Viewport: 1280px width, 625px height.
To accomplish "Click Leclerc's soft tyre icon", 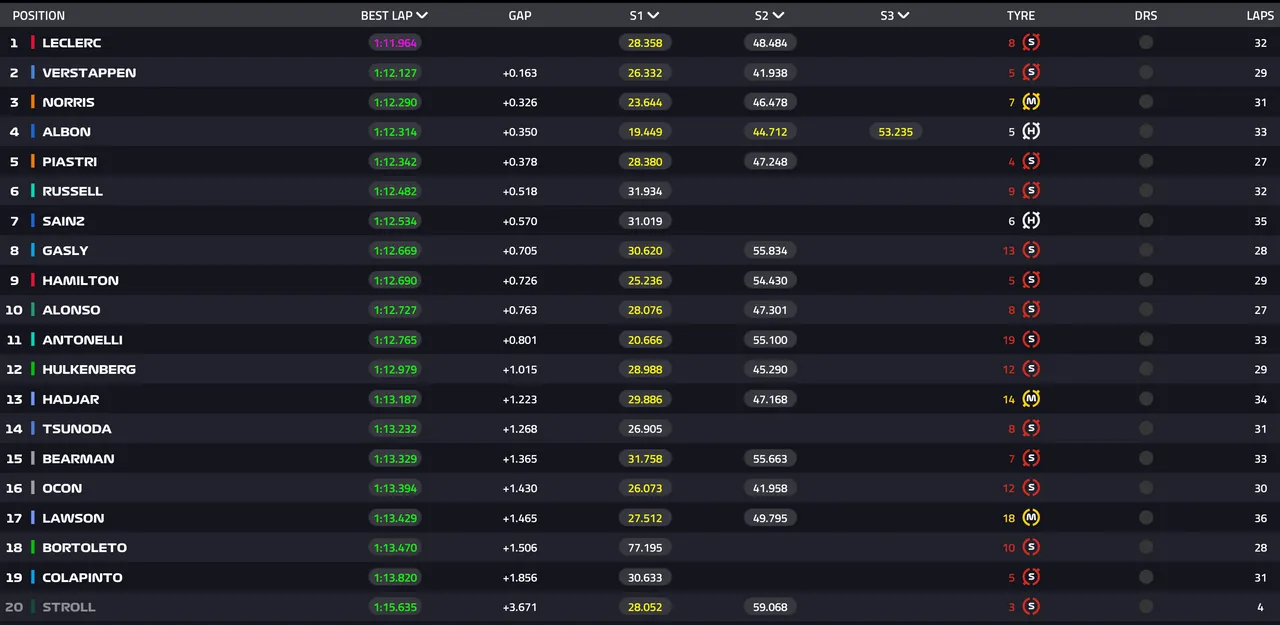I will click(1031, 43).
